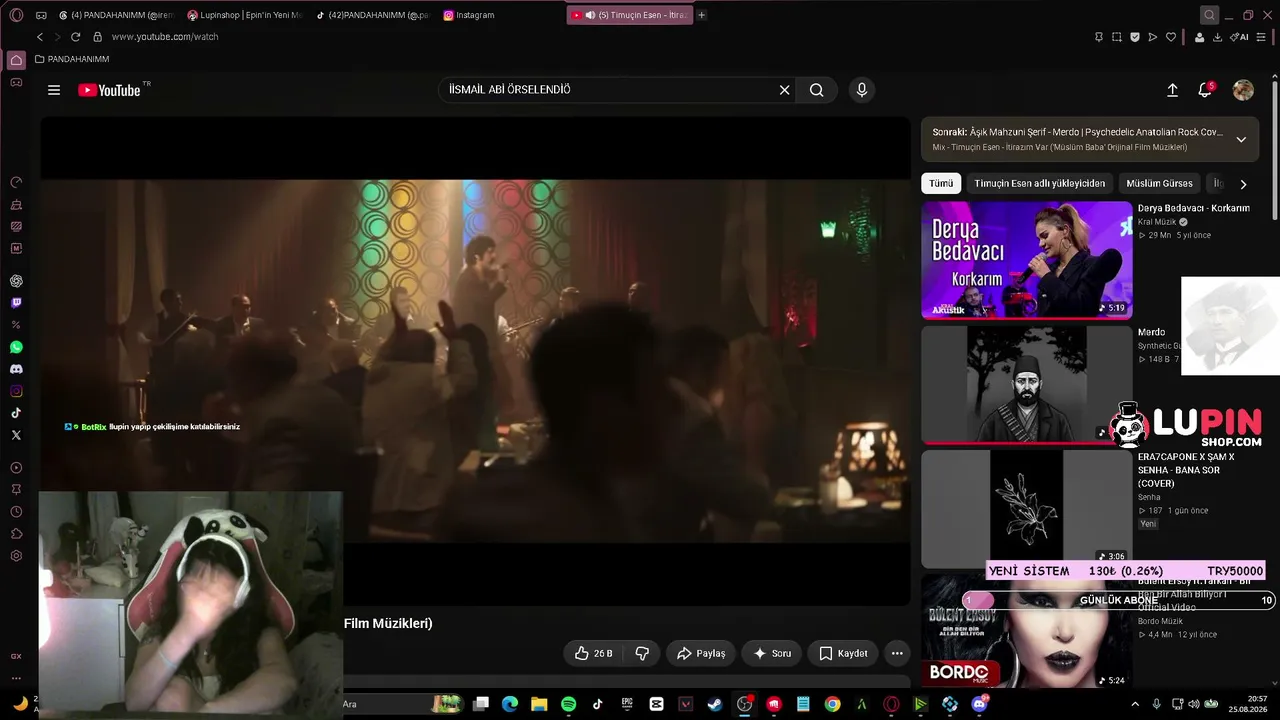Viewport: 1280px width, 720px height.
Task: Switch to the Lupinshop browser tab
Action: pos(244,15)
